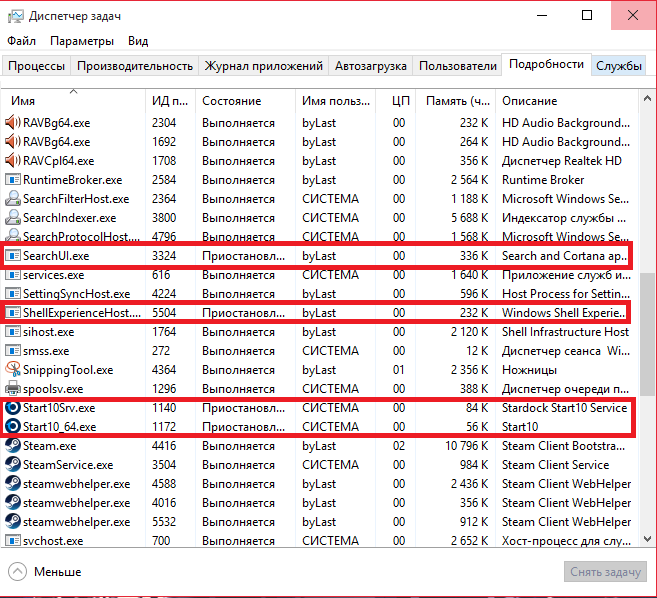The image size is (657, 598).
Task: Select the Подробности tab
Action: pos(546,65)
